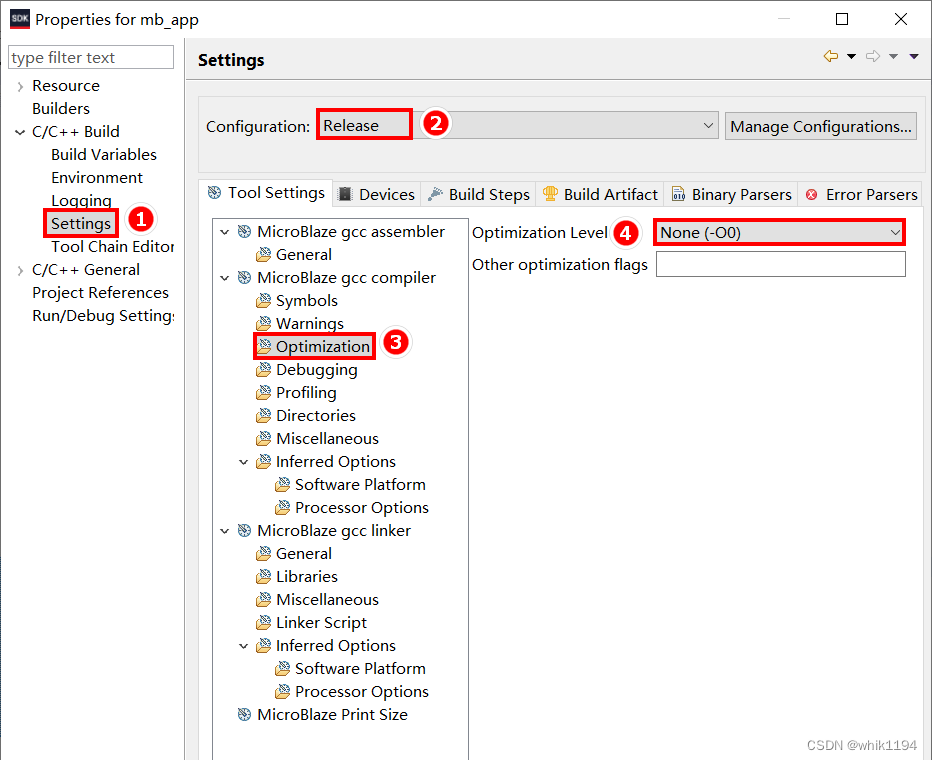Collapse the MicroBlaze gcc compiler node
This screenshot has width=932, height=760.
[x=225, y=277]
